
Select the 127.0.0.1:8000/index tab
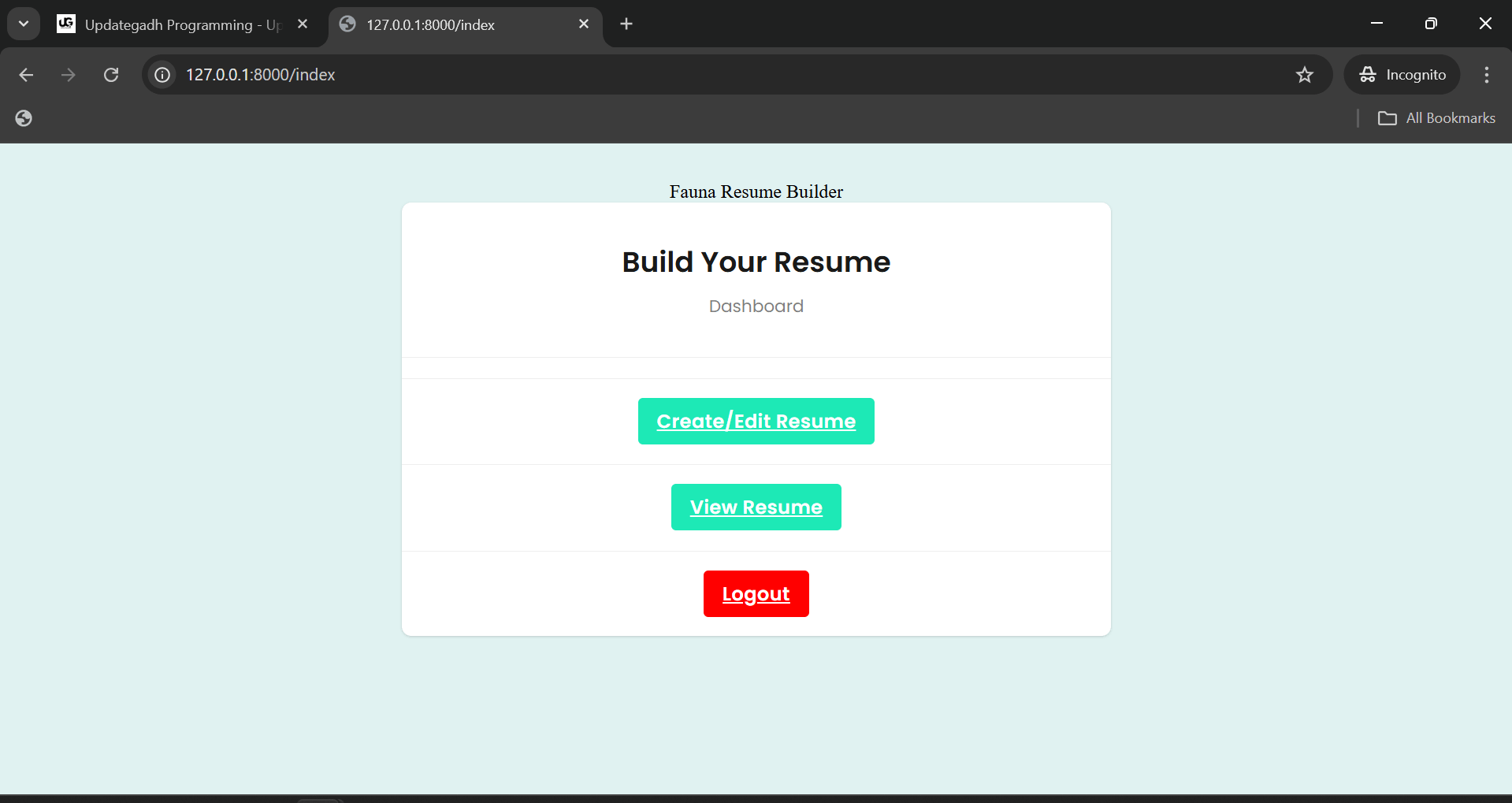coord(453,24)
